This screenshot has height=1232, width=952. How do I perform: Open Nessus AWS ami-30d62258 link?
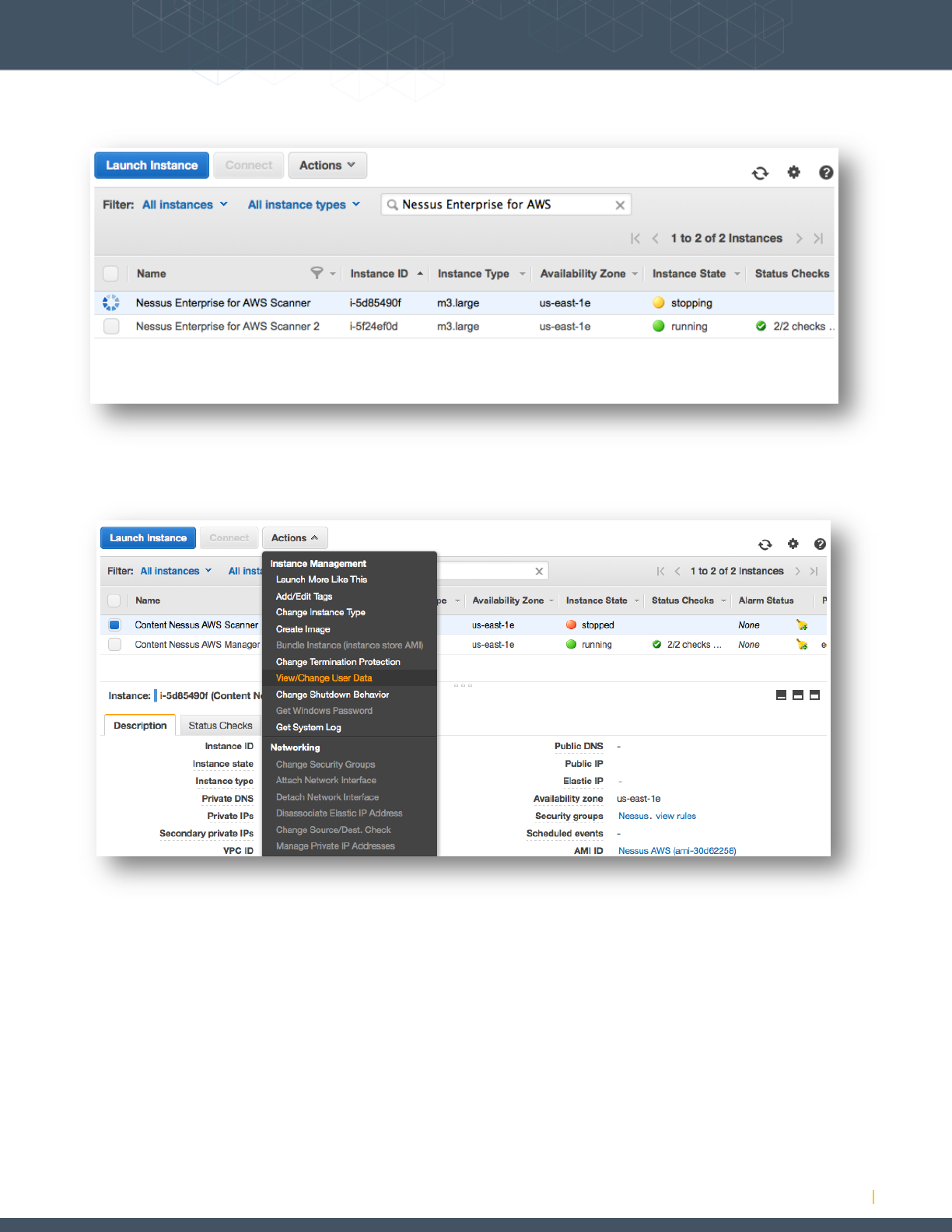coord(677,851)
